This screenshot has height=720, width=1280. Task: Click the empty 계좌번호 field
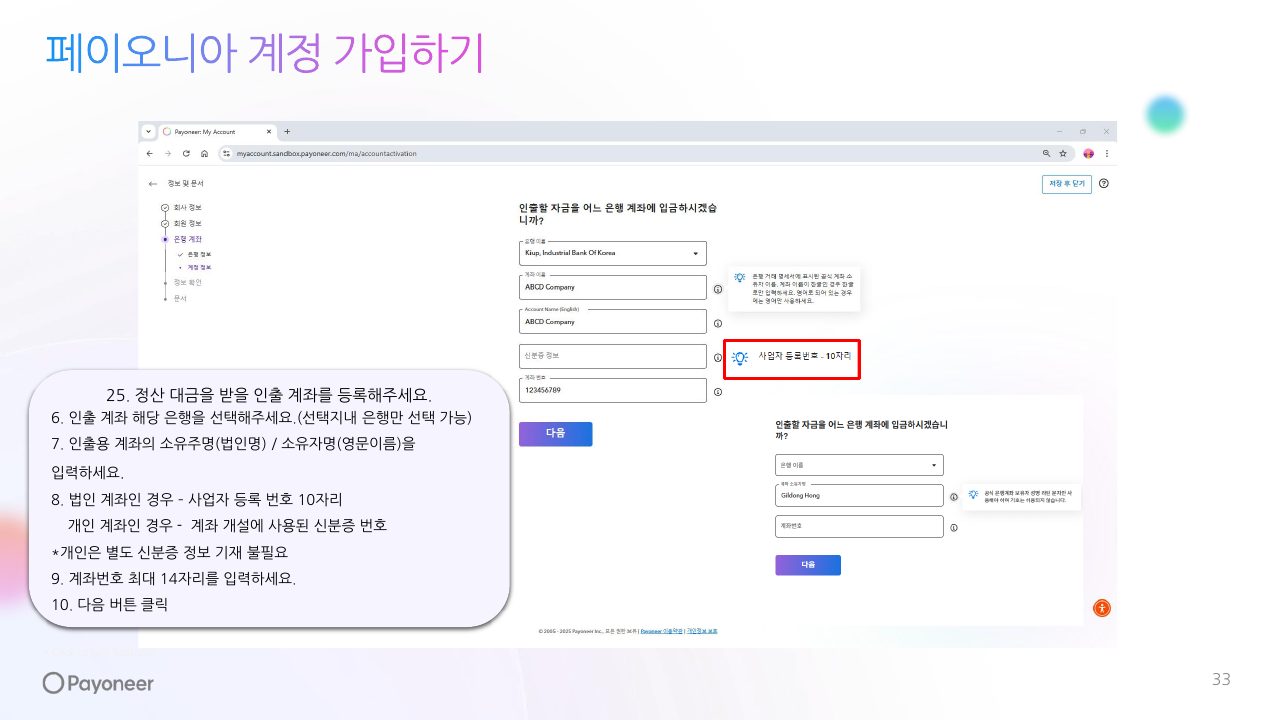(859, 526)
